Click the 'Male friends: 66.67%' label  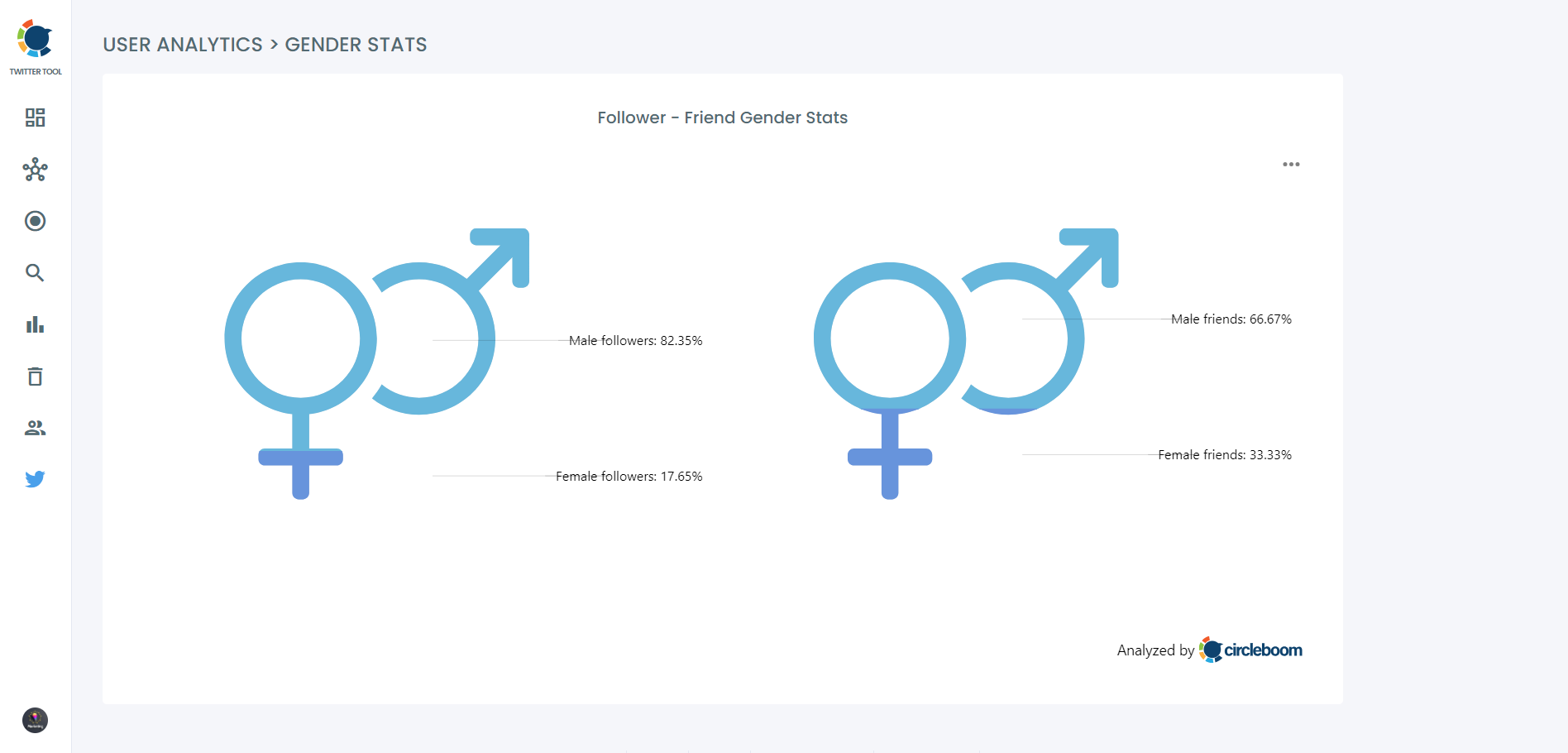[1232, 318]
